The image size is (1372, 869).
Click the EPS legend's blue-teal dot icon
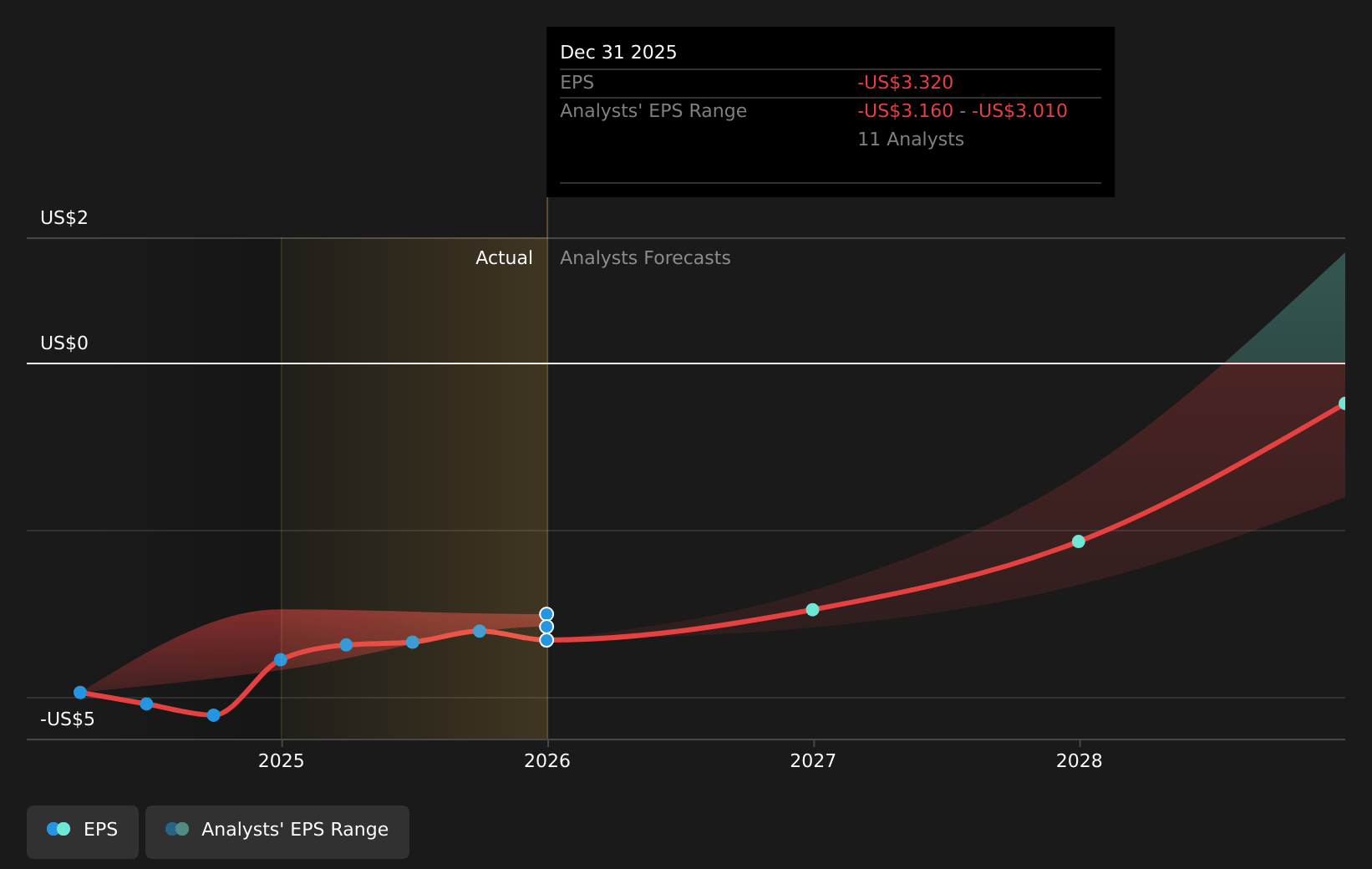coord(58,830)
